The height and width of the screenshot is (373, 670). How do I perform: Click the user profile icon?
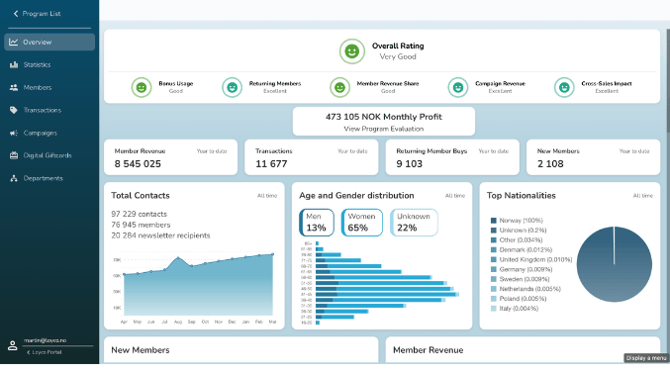(x=12, y=345)
